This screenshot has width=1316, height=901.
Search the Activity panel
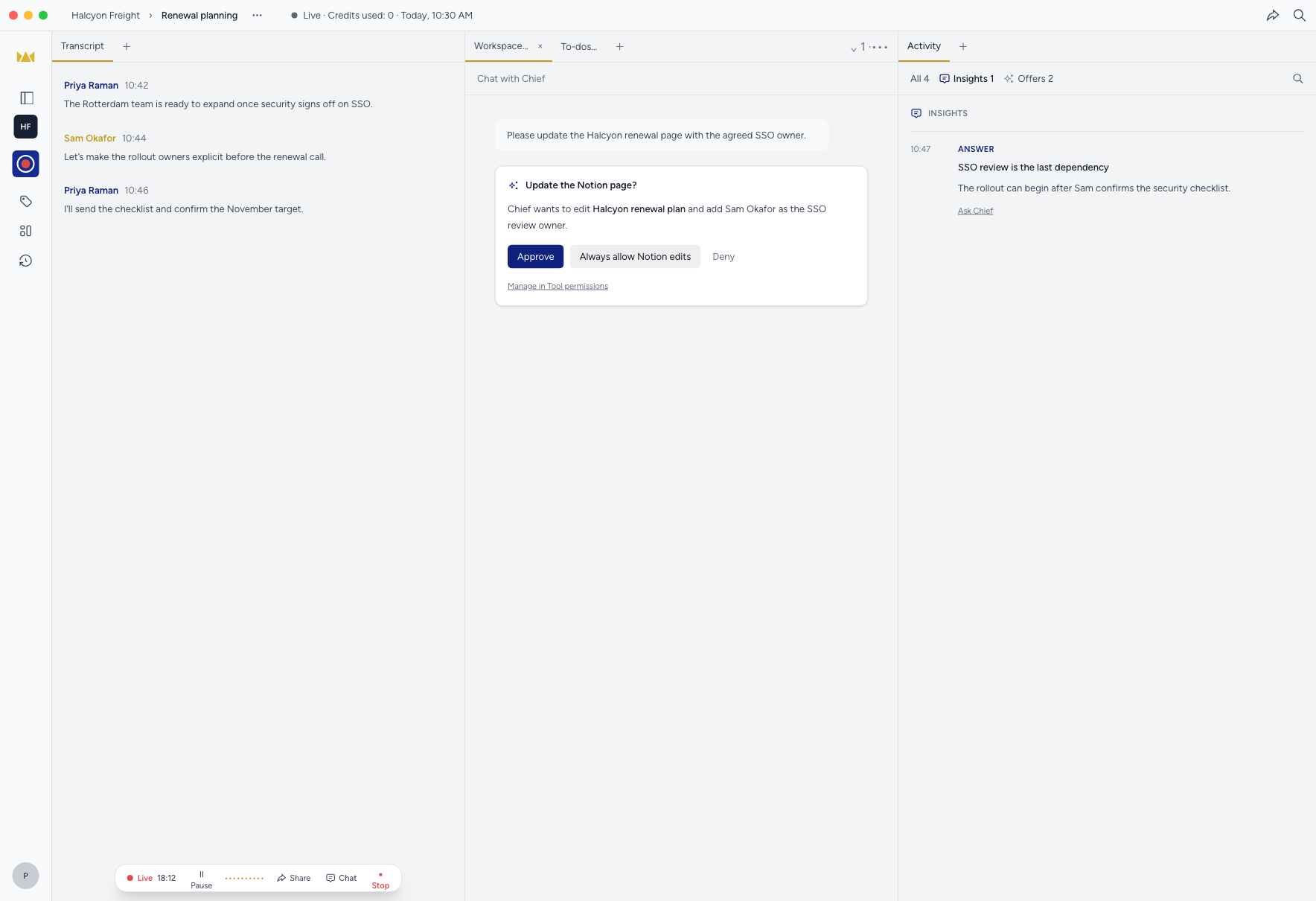(1298, 78)
